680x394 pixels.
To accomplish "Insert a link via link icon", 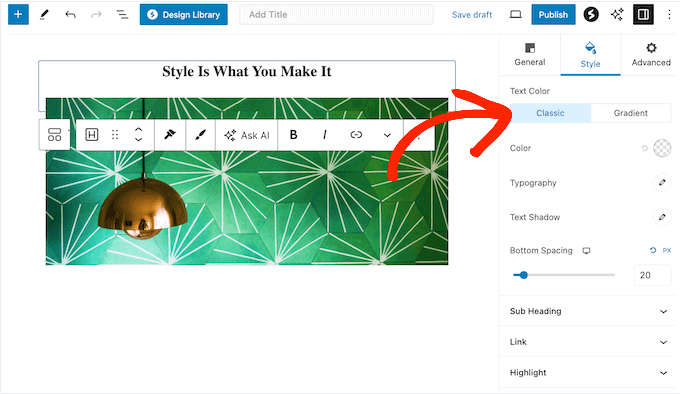I will coord(356,135).
